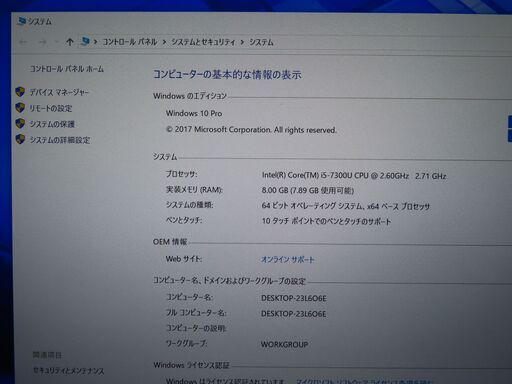Select コントロール パネル in the breadcrumb

pos(130,42)
